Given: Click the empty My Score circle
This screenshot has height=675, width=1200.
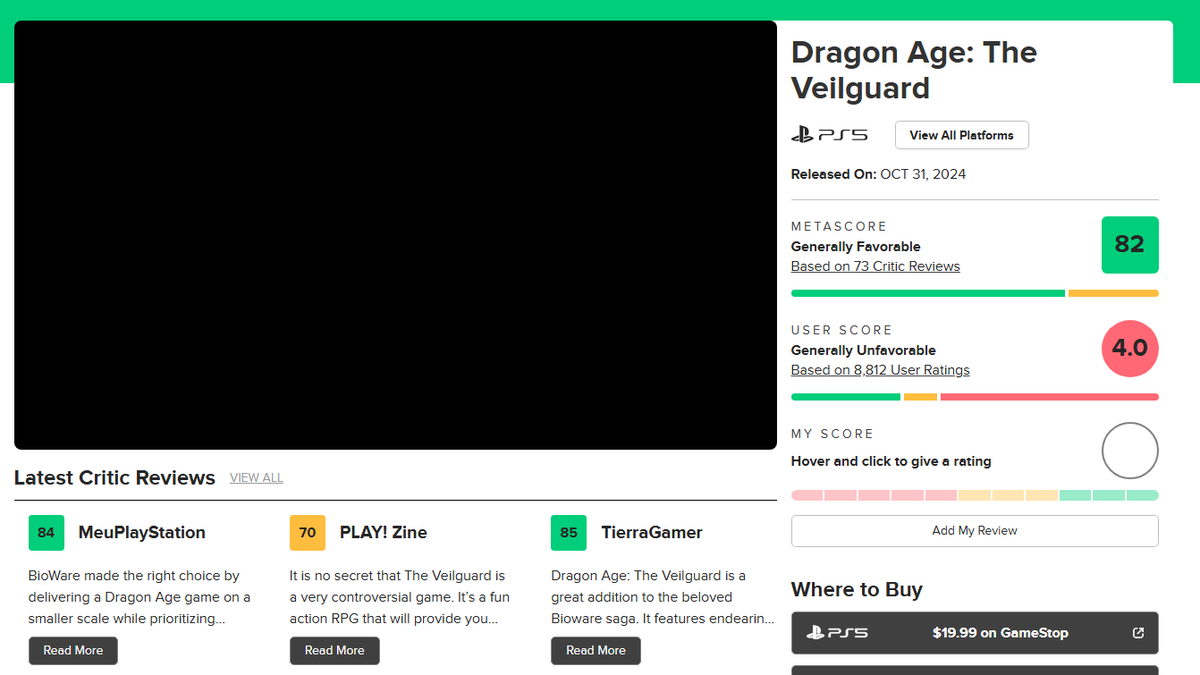Looking at the screenshot, I should [1130, 451].
